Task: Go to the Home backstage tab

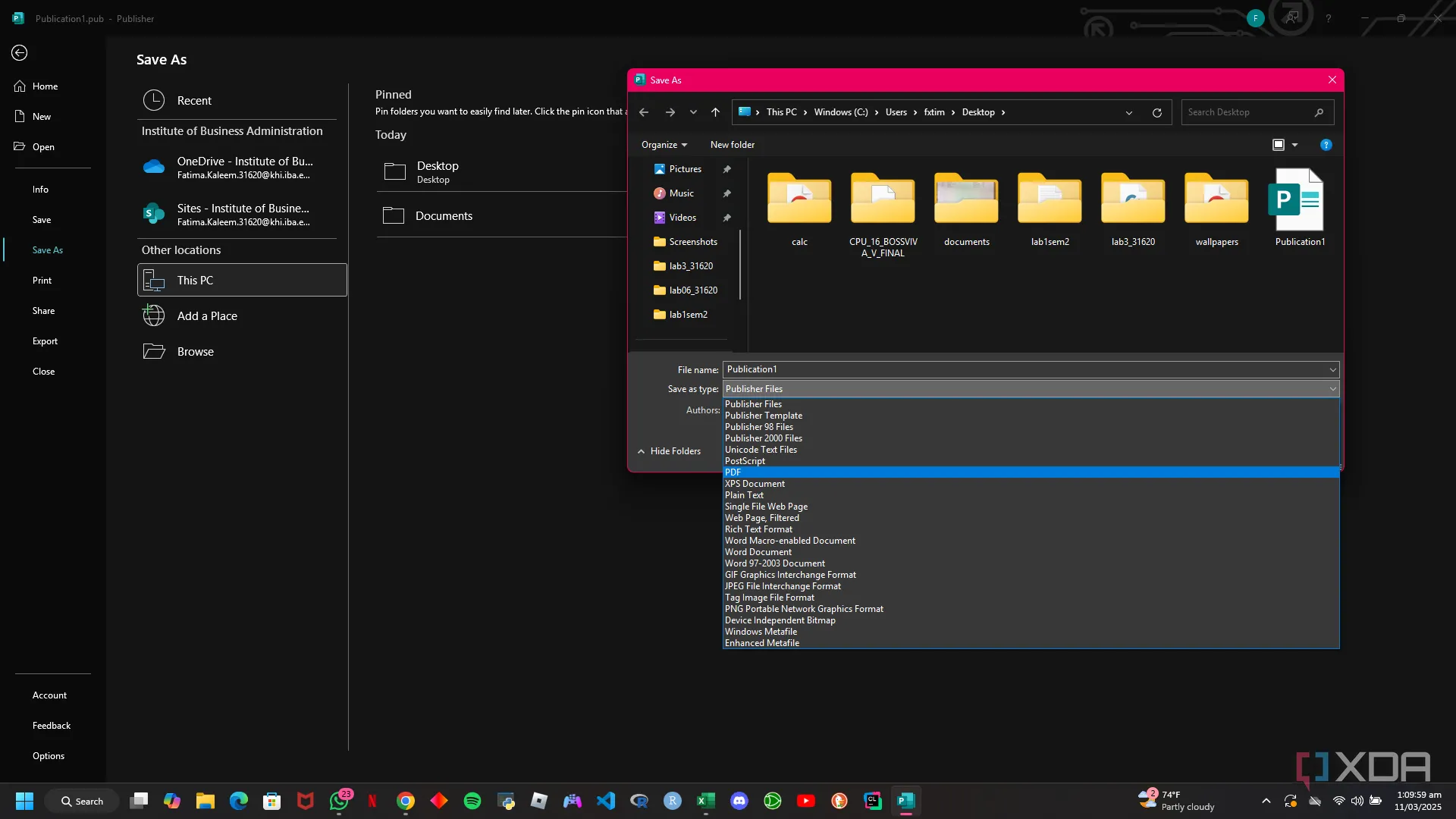Action: coord(45,86)
